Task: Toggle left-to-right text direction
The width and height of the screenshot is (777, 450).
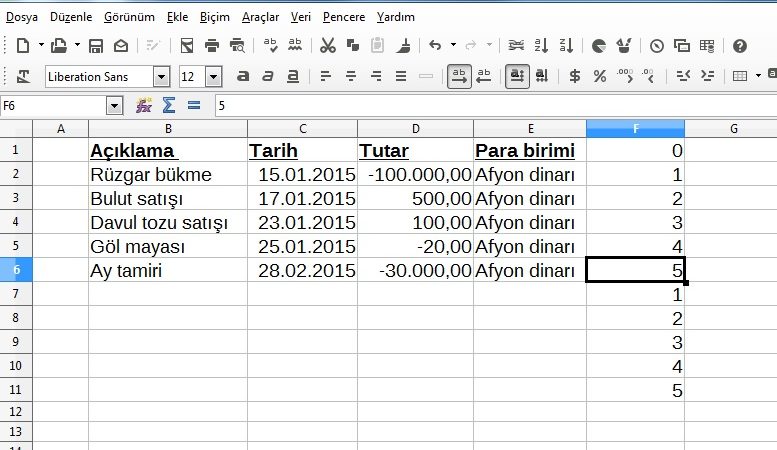Action: click(x=459, y=76)
